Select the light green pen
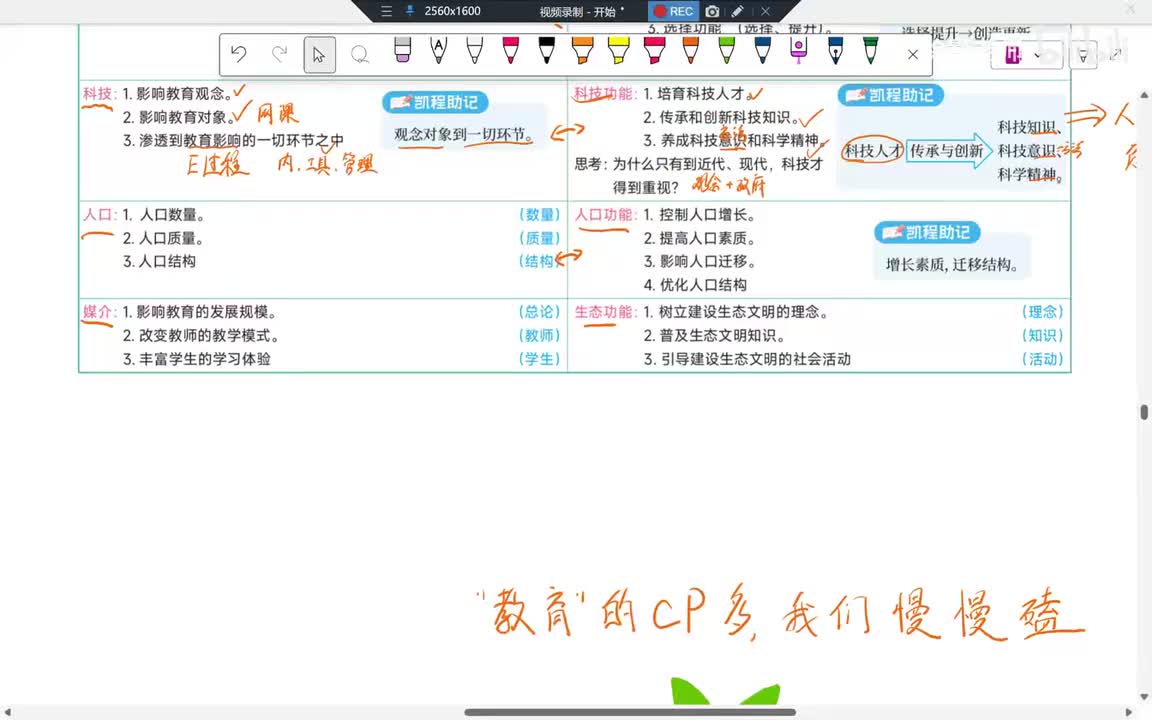This screenshot has width=1152, height=720. point(727,50)
